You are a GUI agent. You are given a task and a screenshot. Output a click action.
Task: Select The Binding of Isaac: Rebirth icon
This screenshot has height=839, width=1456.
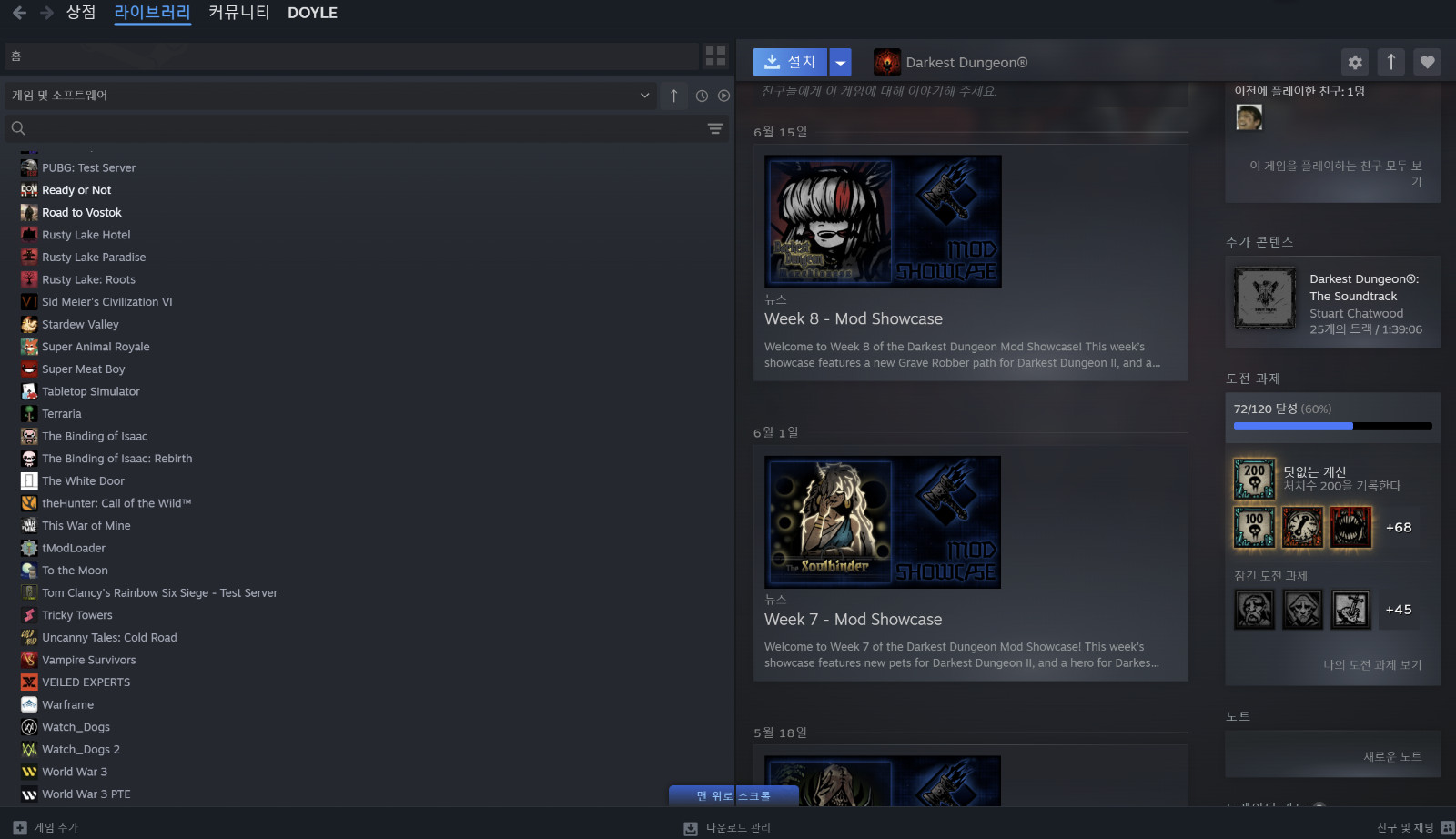(x=29, y=459)
